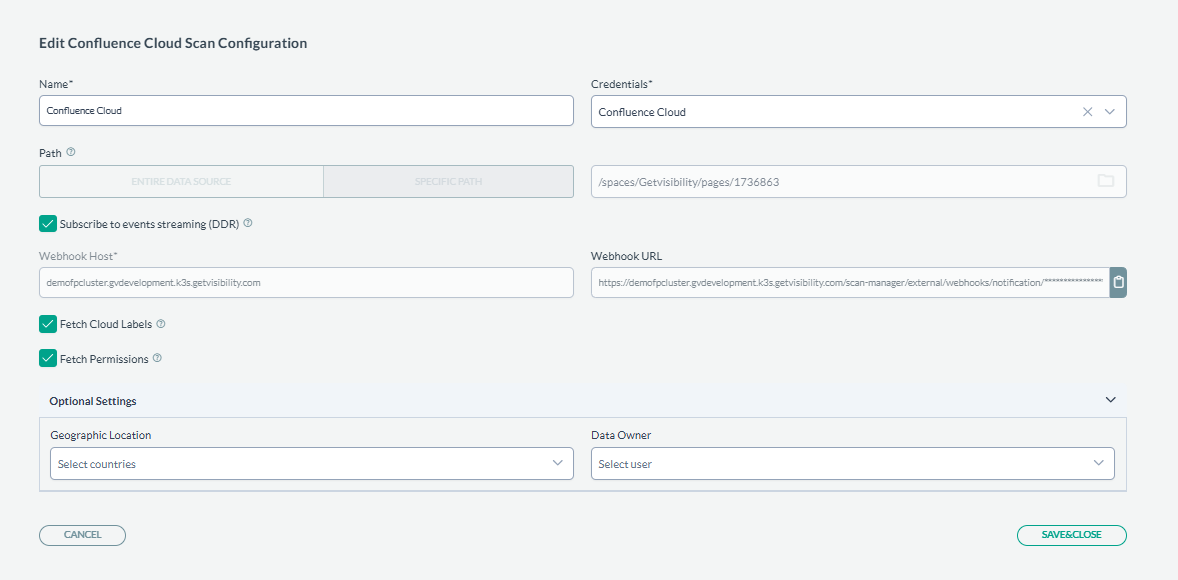Uncheck Subscribe to events streaming (DDR)
1178x580 pixels.
click(47, 223)
